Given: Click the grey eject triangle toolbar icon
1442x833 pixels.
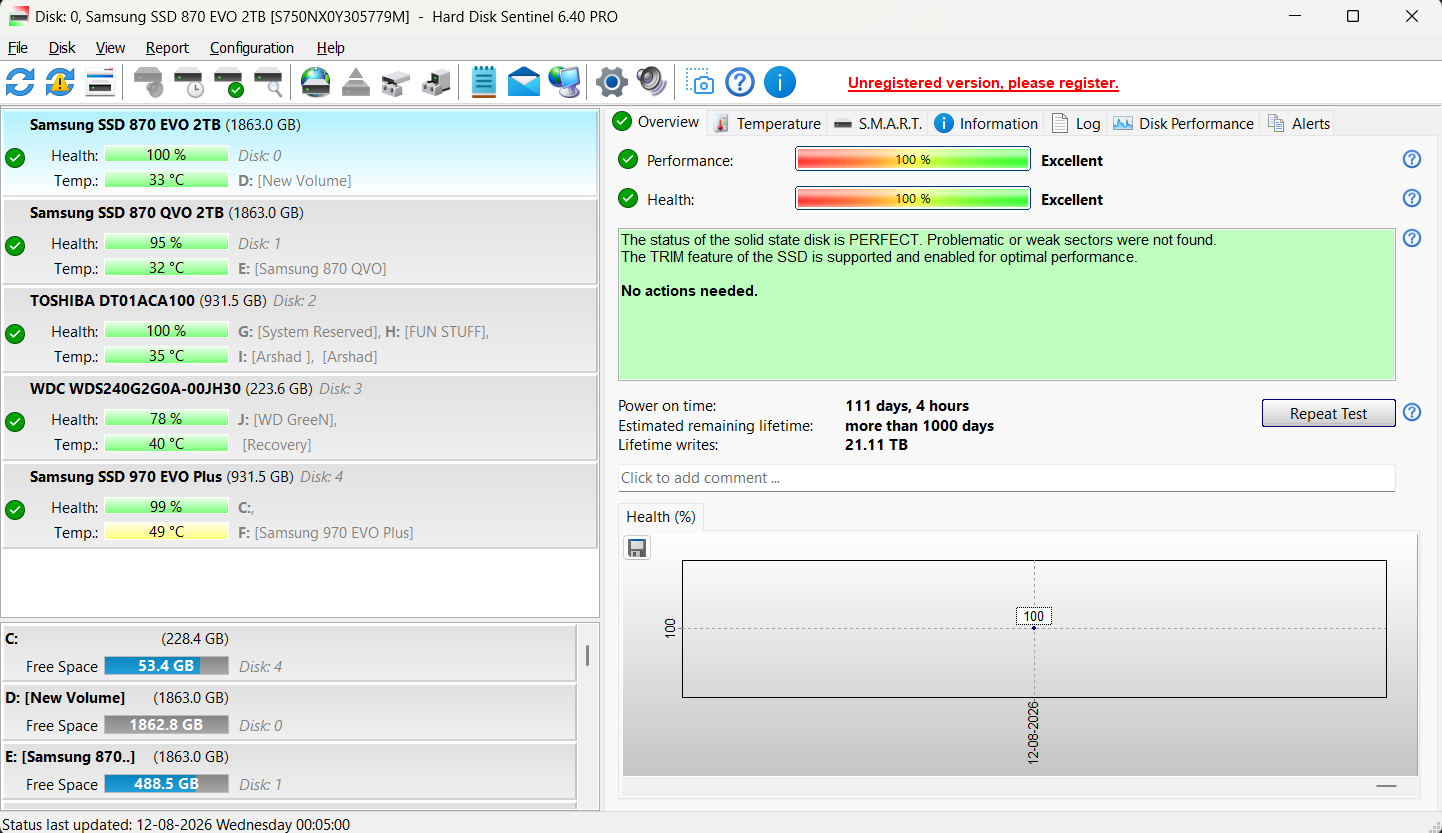Looking at the screenshot, I should 356,82.
